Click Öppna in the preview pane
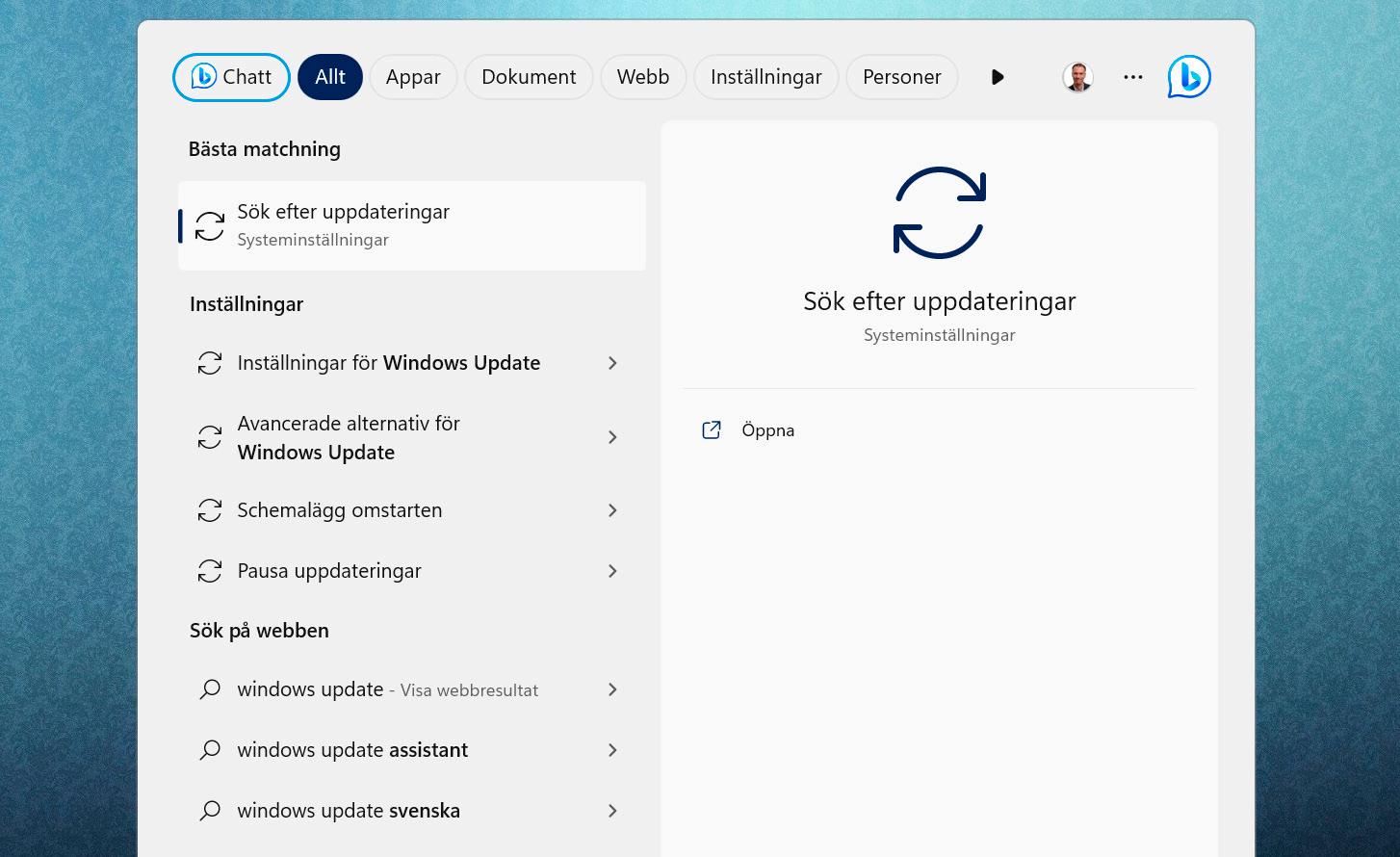The height and width of the screenshot is (857, 1400). pyautogui.click(x=767, y=430)
